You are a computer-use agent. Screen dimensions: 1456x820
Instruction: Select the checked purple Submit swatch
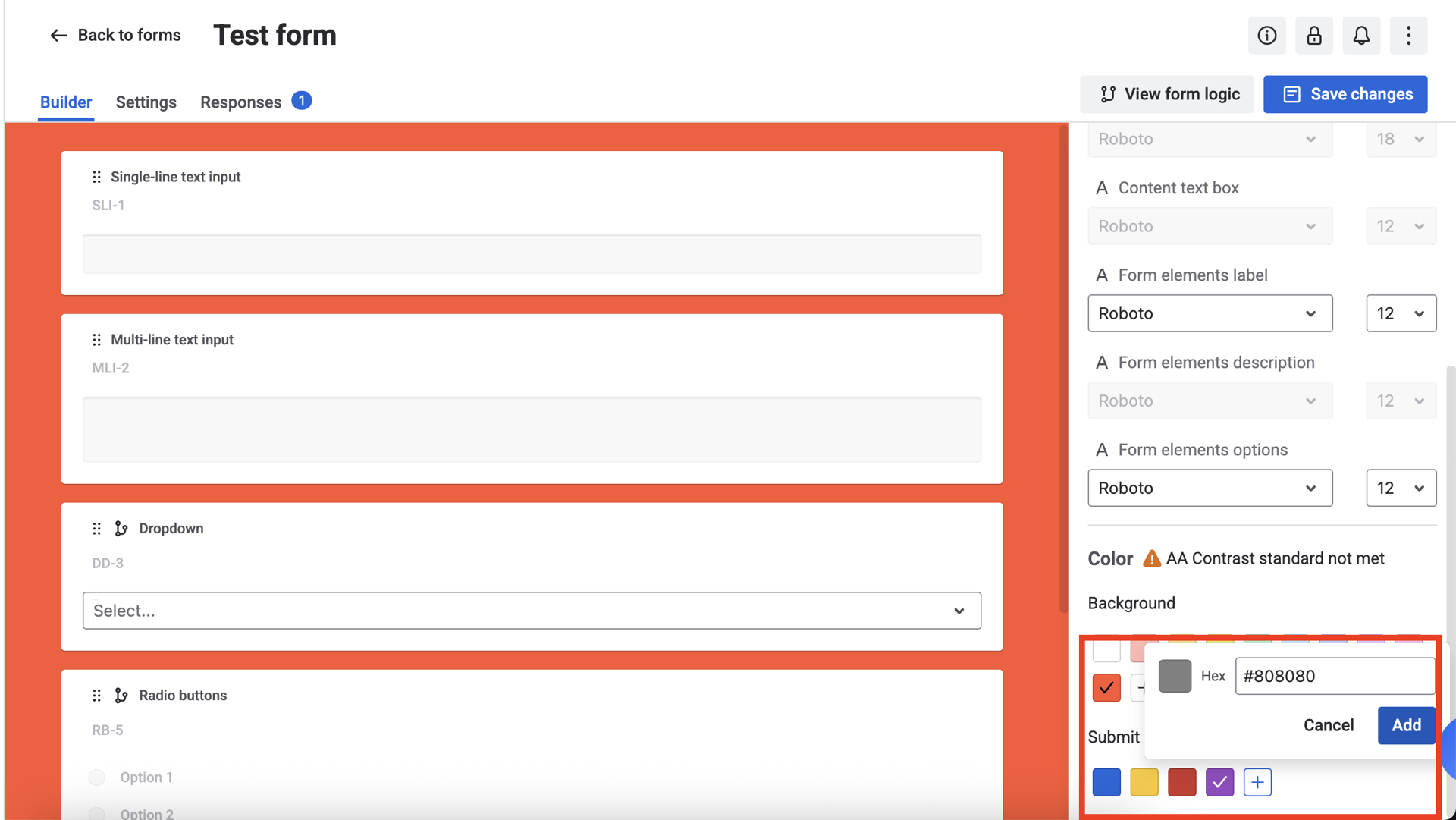coord(1219,782)
